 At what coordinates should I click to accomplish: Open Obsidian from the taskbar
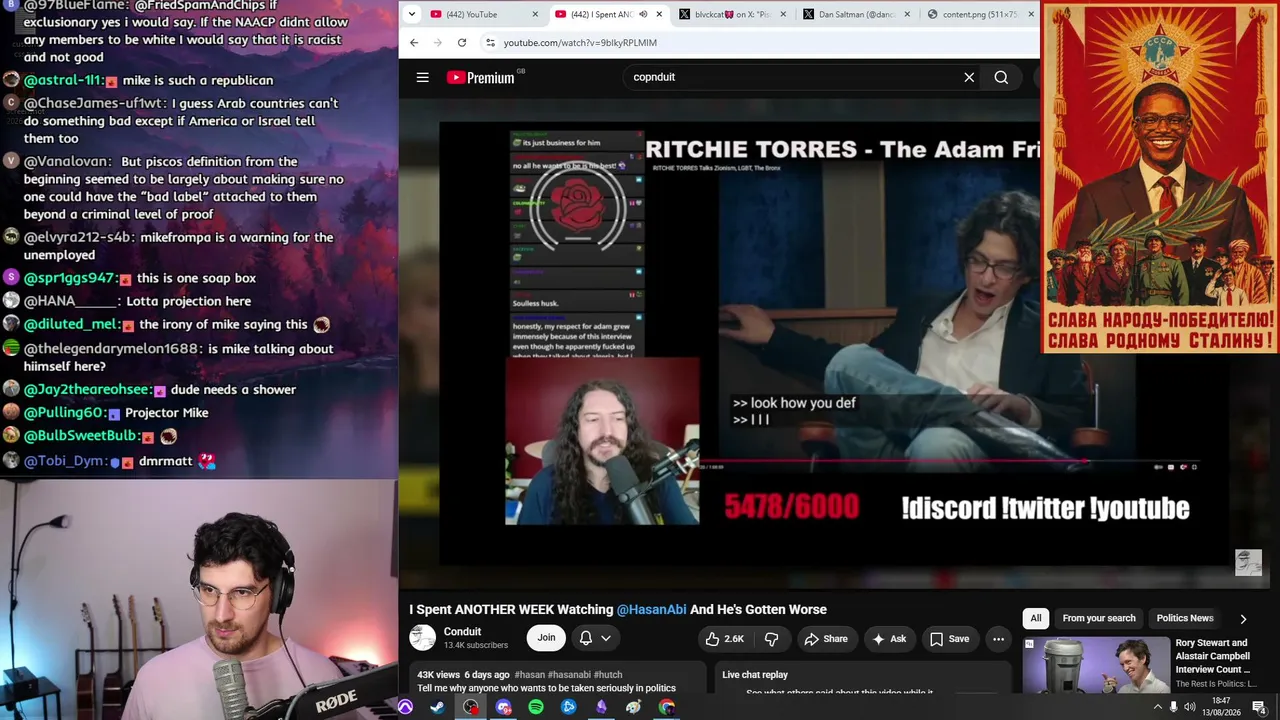pyautogui.click(x=601, y=707)
